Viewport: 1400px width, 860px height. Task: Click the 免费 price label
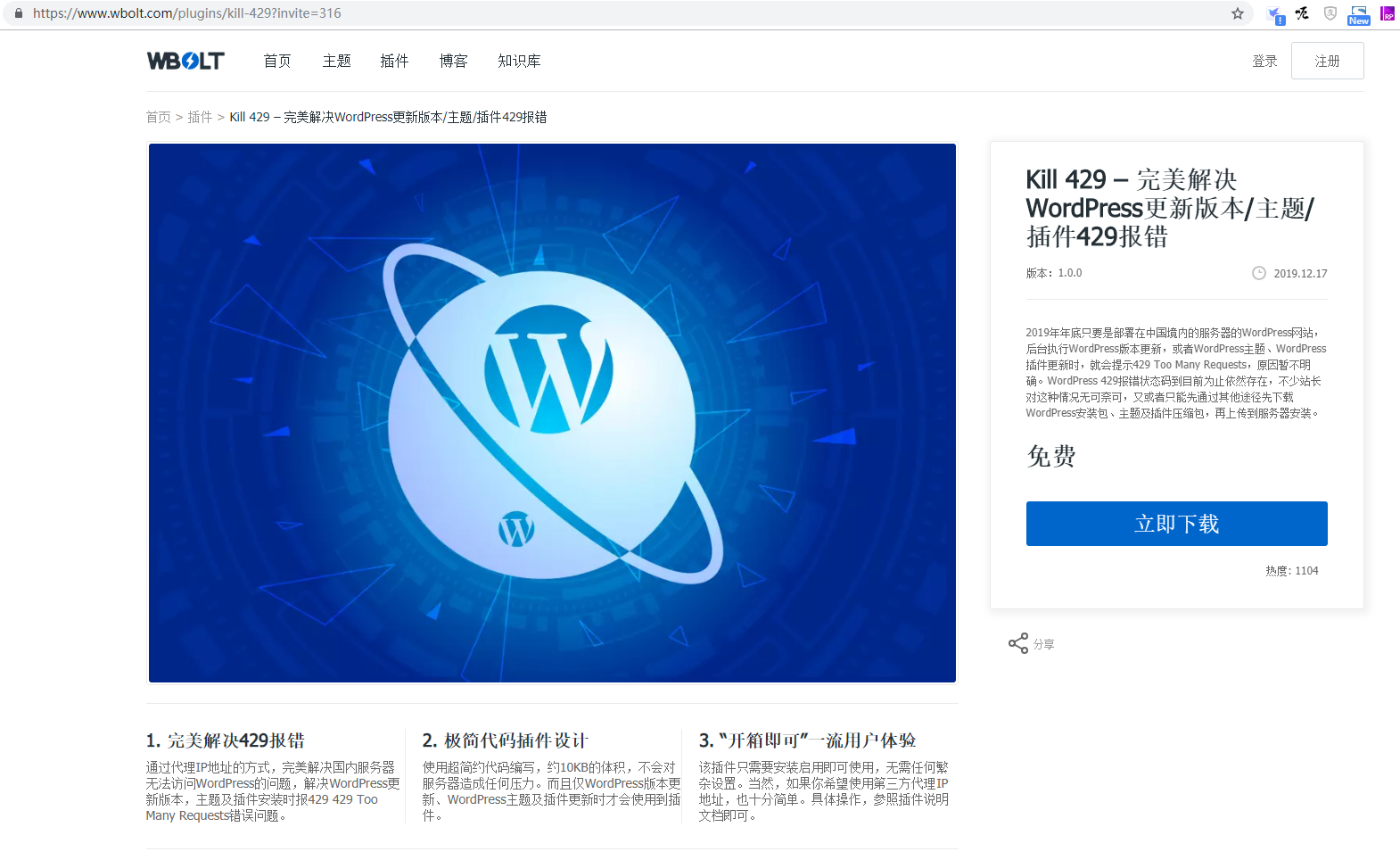(1051, 457)
